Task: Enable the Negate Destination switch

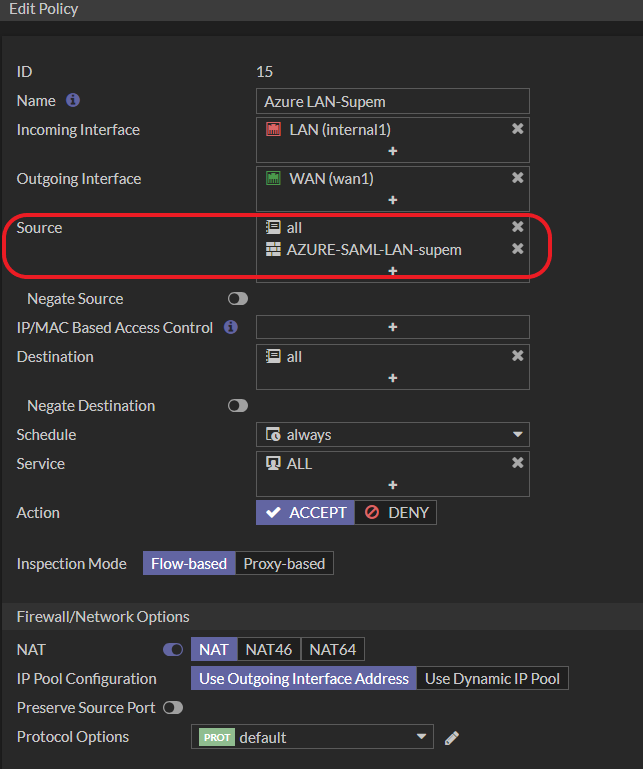Action: [x=238, y=406]
